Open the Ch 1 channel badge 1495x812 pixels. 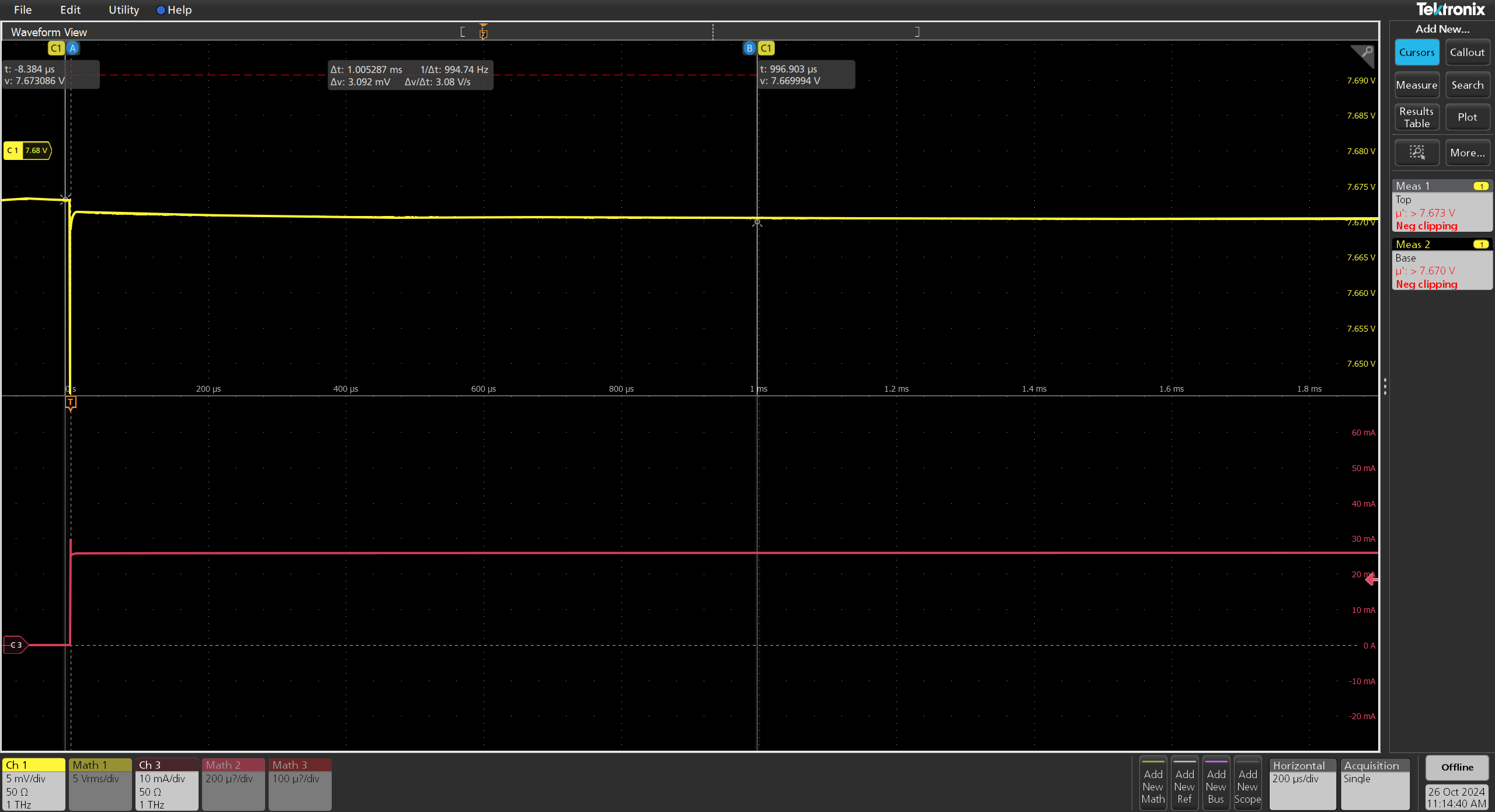(x=34, y=784)
